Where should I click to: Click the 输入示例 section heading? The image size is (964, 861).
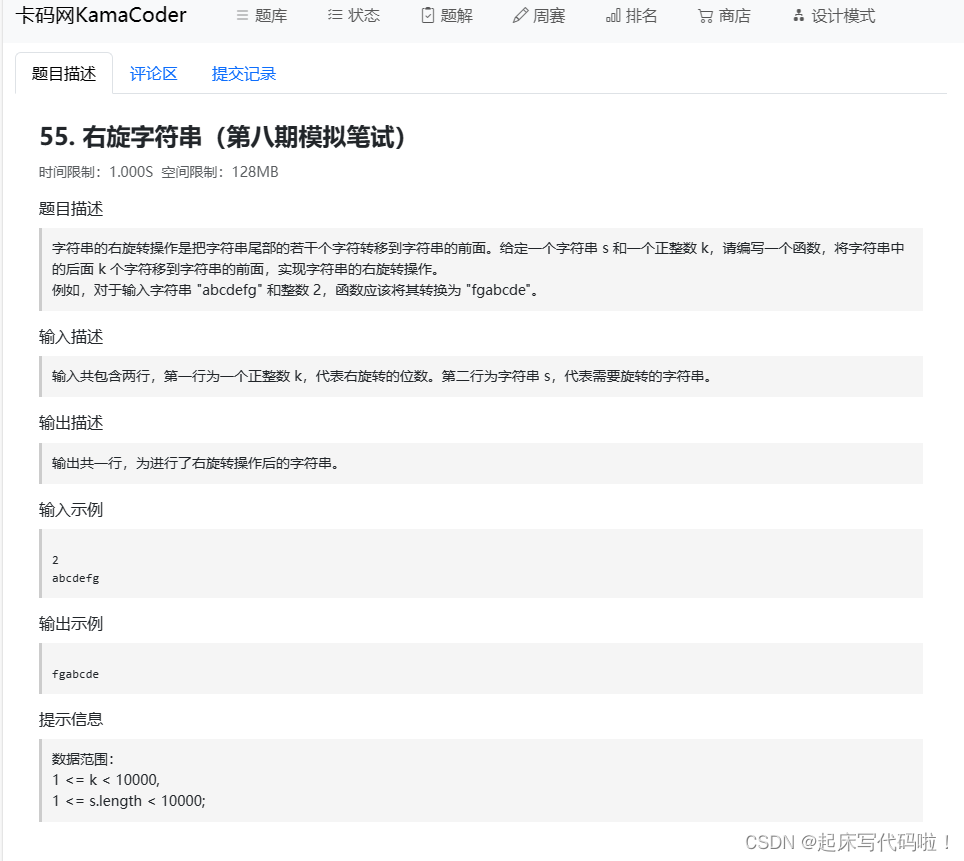click(71, 510)
